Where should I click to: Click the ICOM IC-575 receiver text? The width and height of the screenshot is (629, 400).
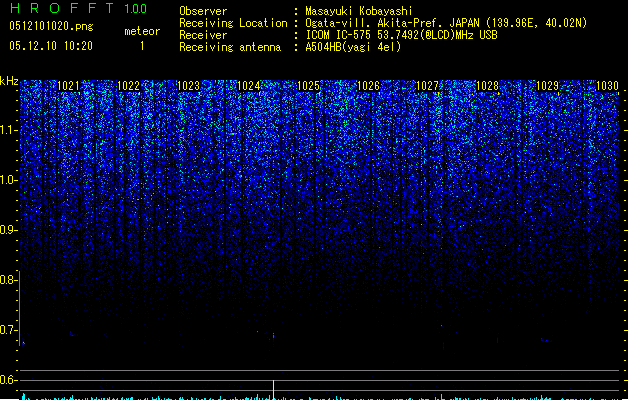pyautogui.click(x=401, y=35)
